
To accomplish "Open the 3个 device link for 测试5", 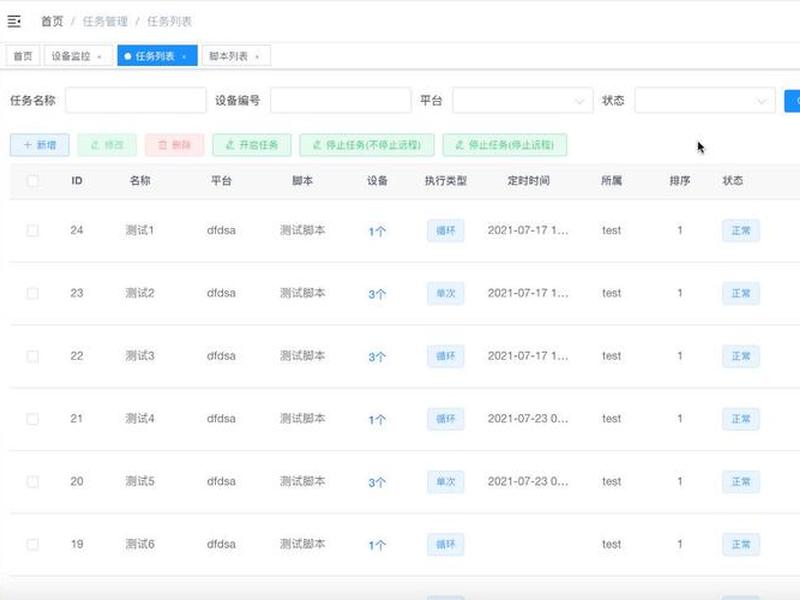I will click(x=377, y=482).
